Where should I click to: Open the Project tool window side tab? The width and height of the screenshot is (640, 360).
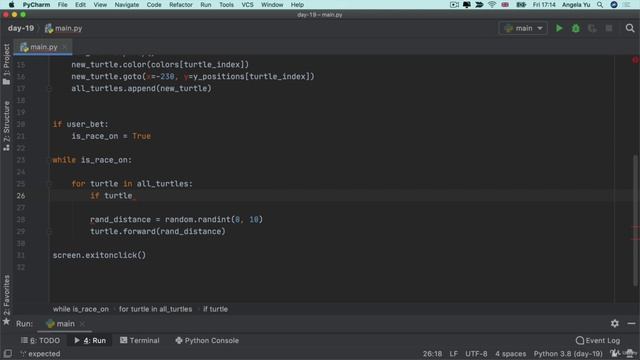click(6, 64)
